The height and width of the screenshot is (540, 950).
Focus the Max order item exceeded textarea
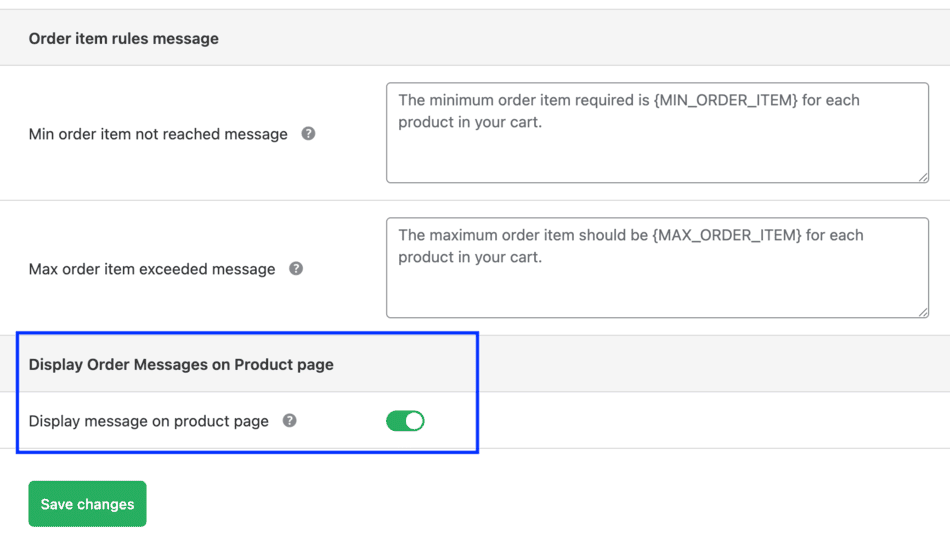pos(657,285)
